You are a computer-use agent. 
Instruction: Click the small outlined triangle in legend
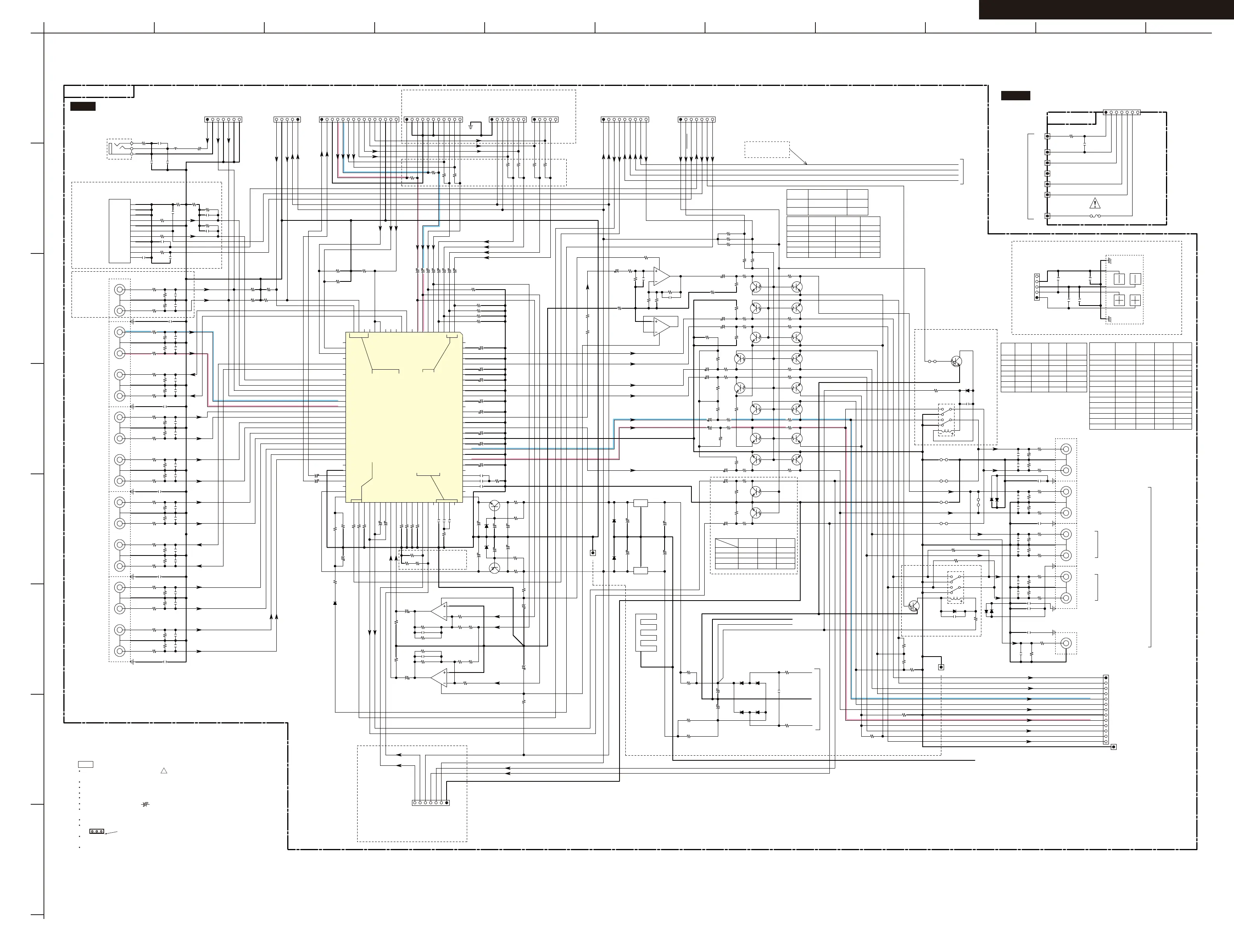pyautogui.click(x=164, y=770)
